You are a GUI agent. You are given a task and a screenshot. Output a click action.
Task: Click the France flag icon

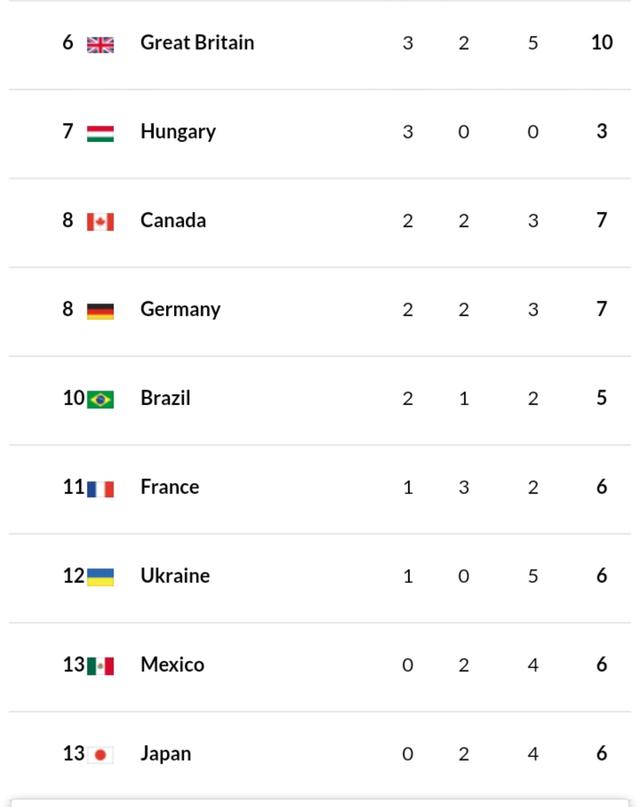point(100,488)
